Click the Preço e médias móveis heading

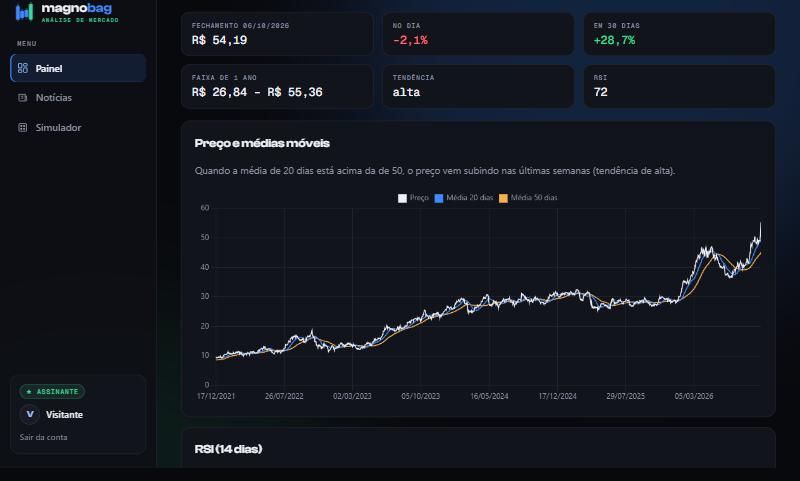[262, 143]
